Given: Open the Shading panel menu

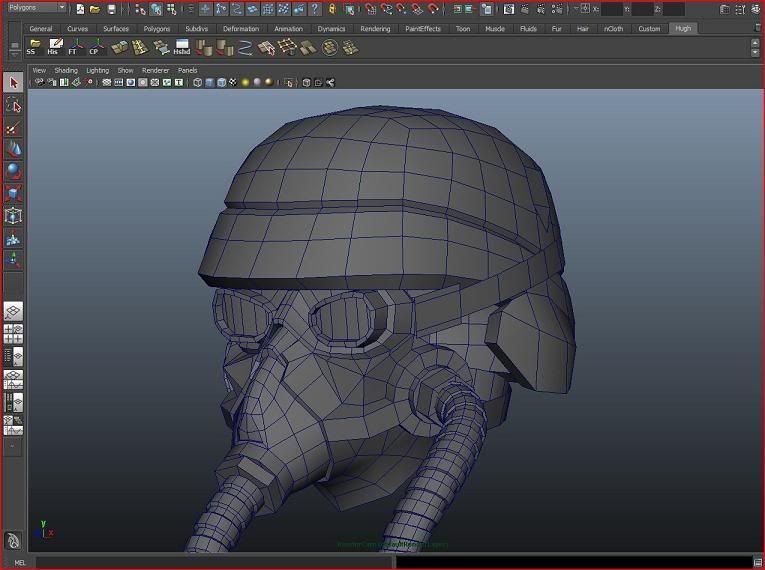Looking at the screenshot, I should point(66,70).
